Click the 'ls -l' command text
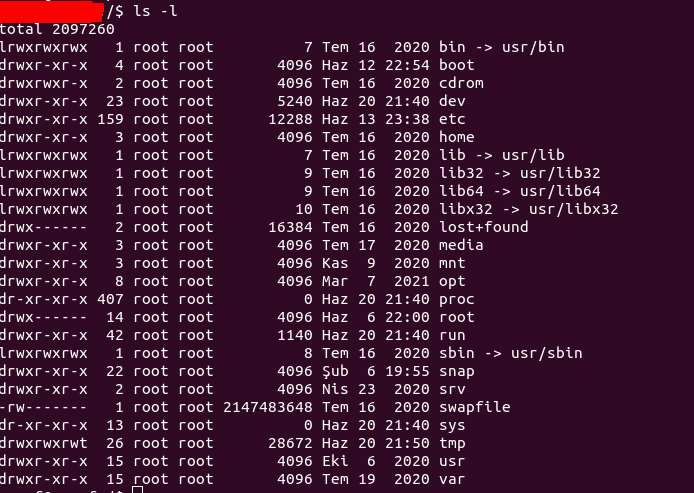Viewport: 694px width, 493px height. (x=155, y=11)
